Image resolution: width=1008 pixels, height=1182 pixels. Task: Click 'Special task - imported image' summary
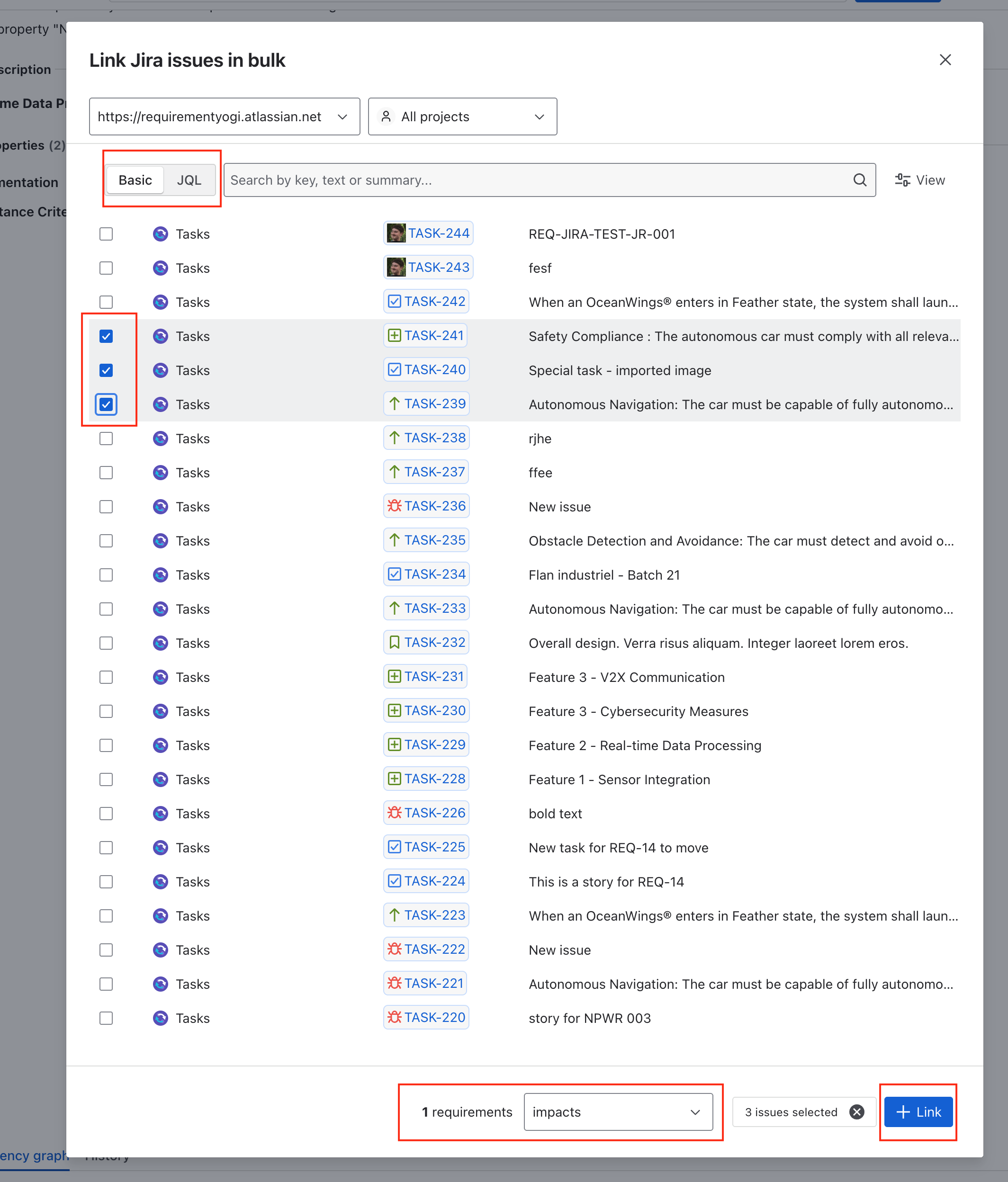(x=620, y=370)
